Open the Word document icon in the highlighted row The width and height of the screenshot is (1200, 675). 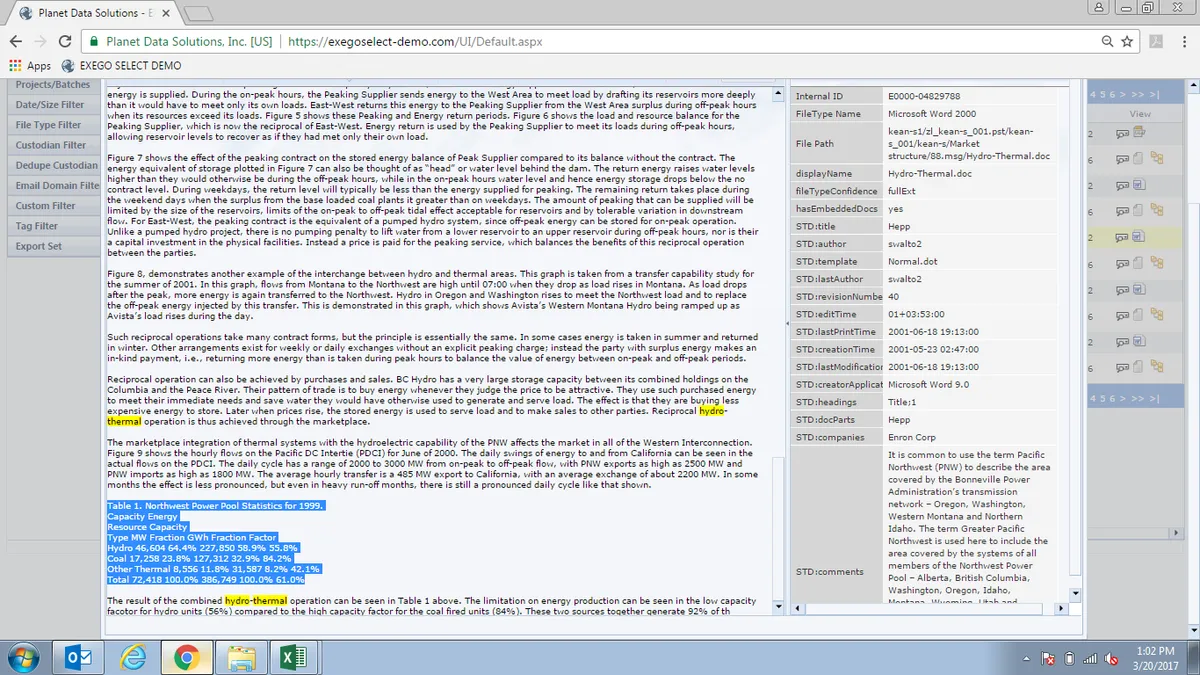point(1139,238)
